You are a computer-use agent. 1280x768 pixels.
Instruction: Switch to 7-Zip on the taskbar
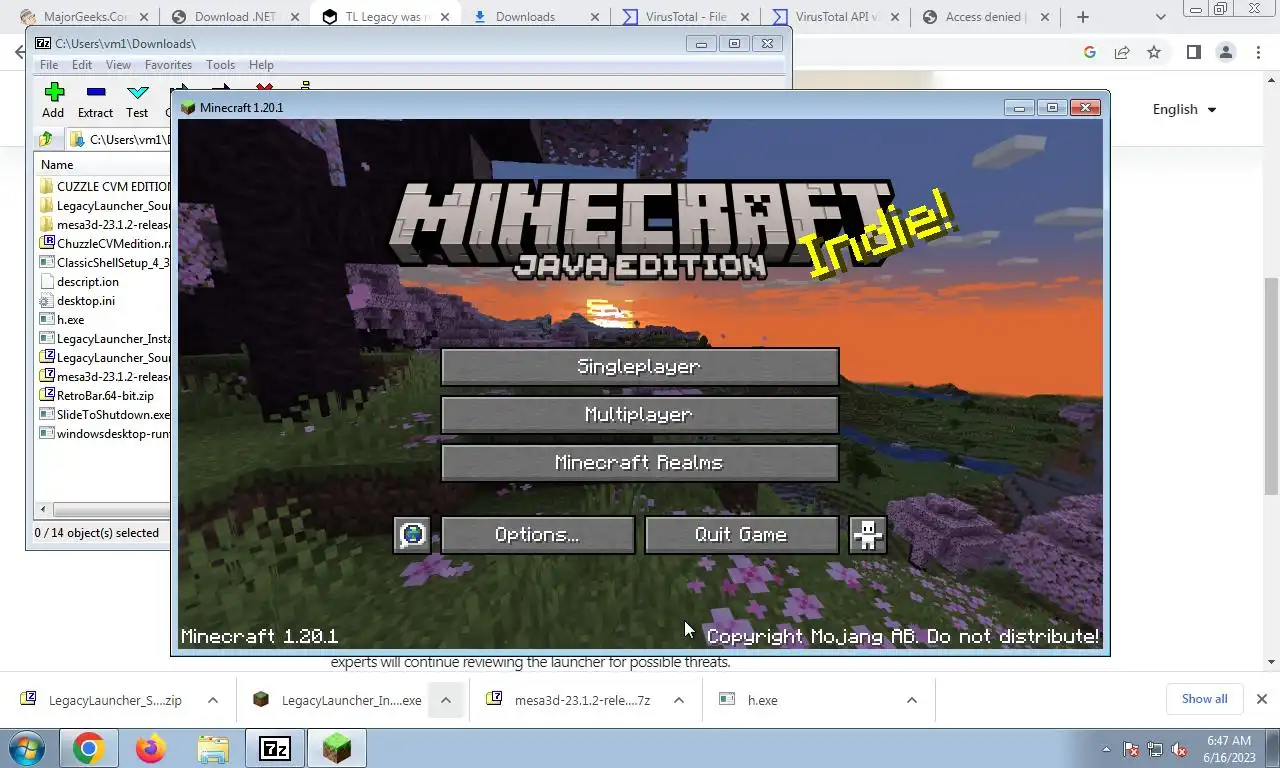[274, 748]
